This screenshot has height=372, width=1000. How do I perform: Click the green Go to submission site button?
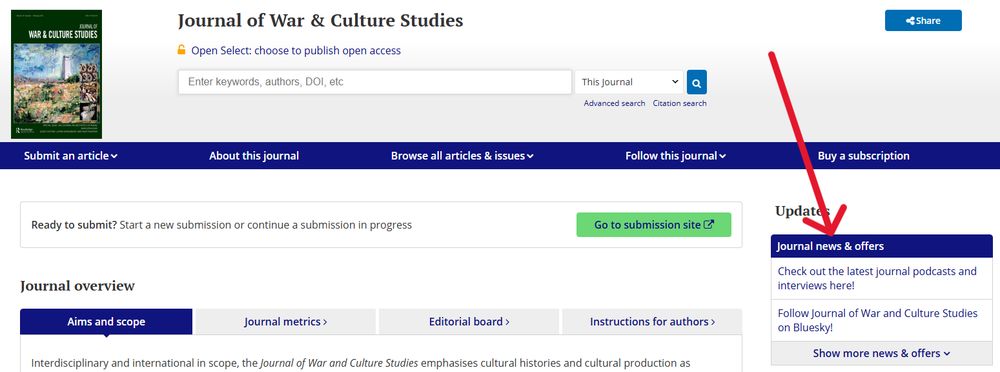[x=654, y=225]
